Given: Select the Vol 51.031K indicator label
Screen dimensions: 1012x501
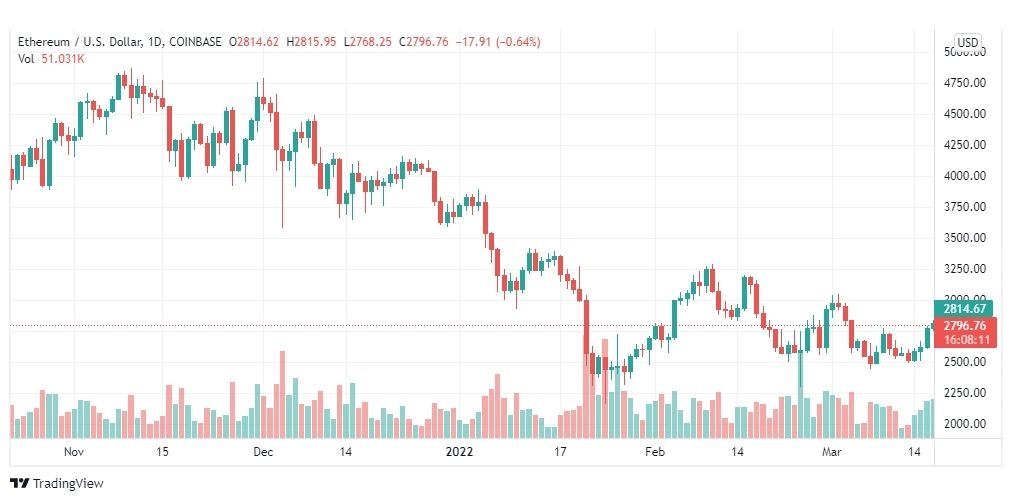Looking at the screenshot, I should tap(51, 59).
